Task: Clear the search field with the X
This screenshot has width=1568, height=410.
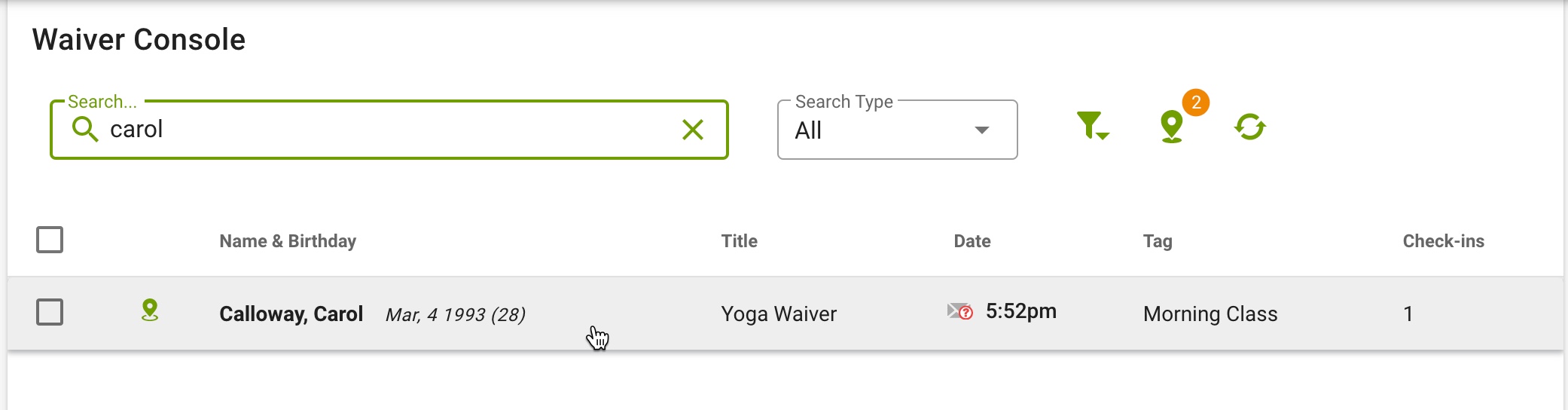Action: 693,130
